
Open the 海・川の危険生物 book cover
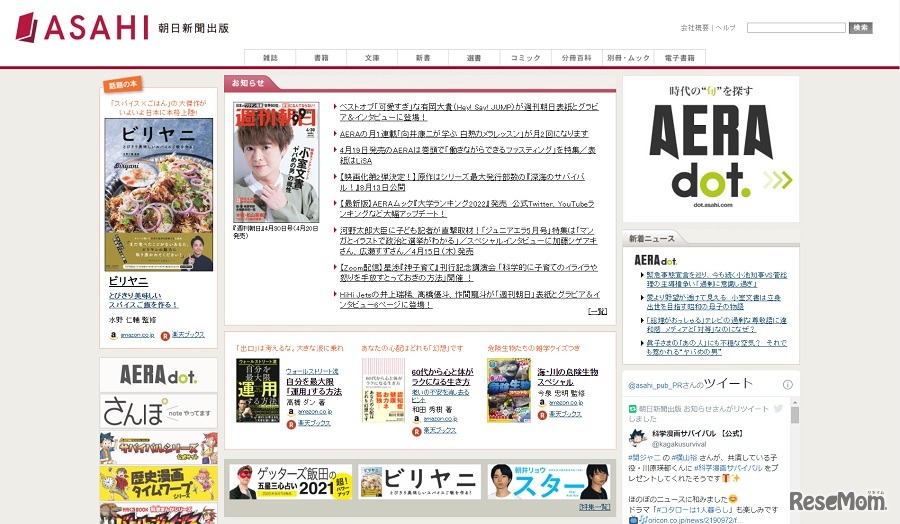pyautogui.click(x=509, y=390)
